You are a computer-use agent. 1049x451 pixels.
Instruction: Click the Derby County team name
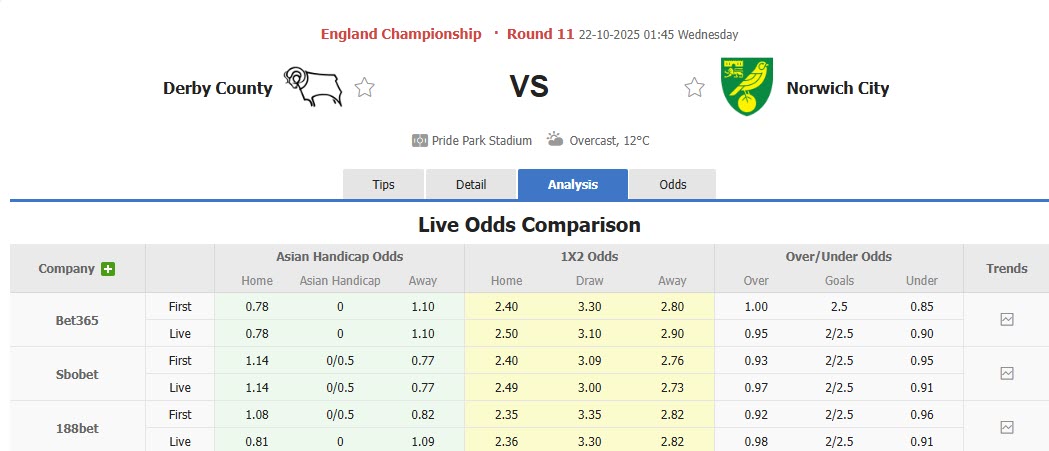tap(217, 88)
